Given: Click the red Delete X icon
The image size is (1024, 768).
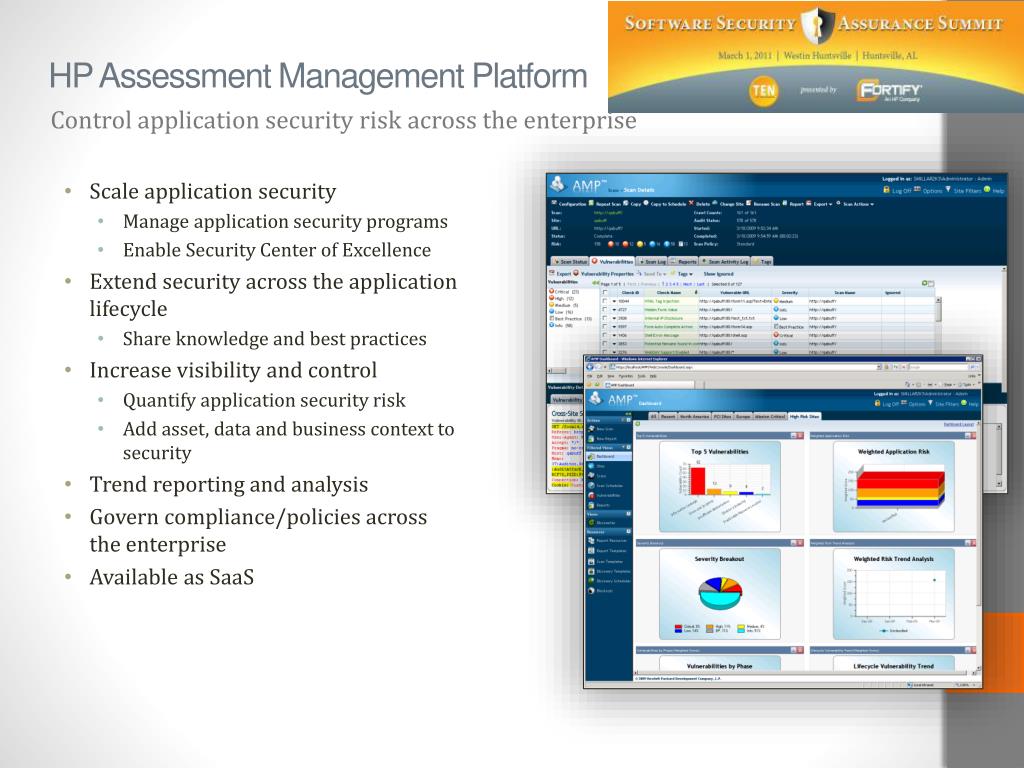Looking at the screenshot, I should (691, 203).
